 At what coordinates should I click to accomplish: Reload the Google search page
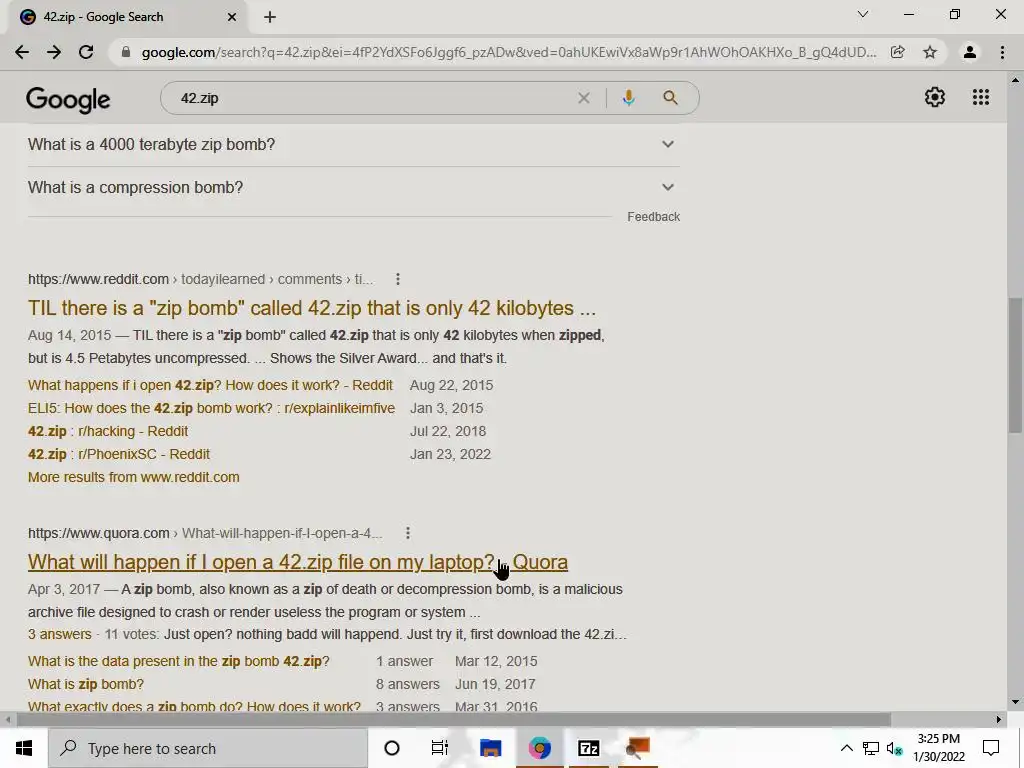86,52
